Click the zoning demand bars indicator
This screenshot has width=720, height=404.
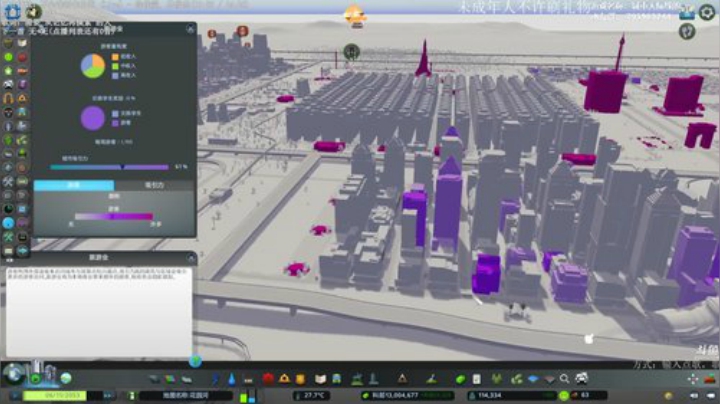point(248,396)
